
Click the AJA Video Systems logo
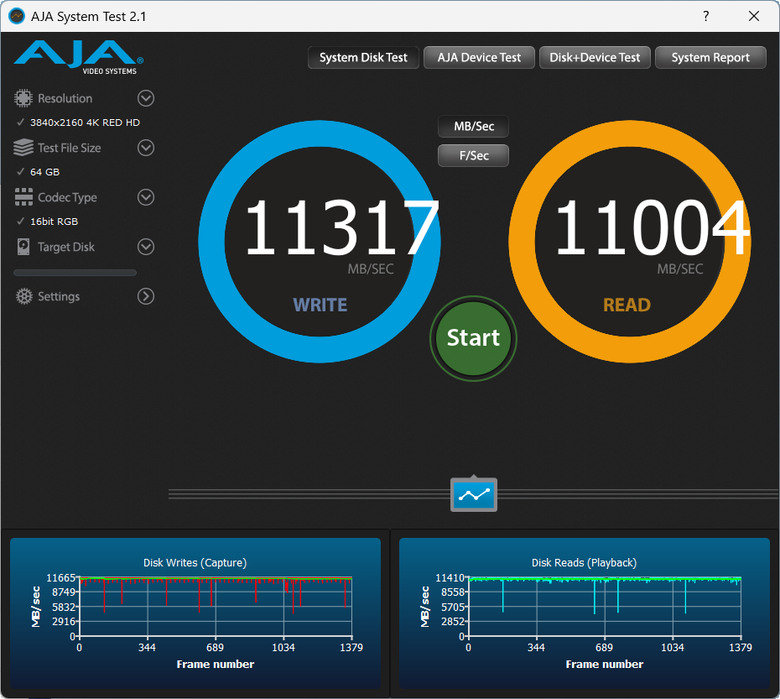click(x=79, y=58)
